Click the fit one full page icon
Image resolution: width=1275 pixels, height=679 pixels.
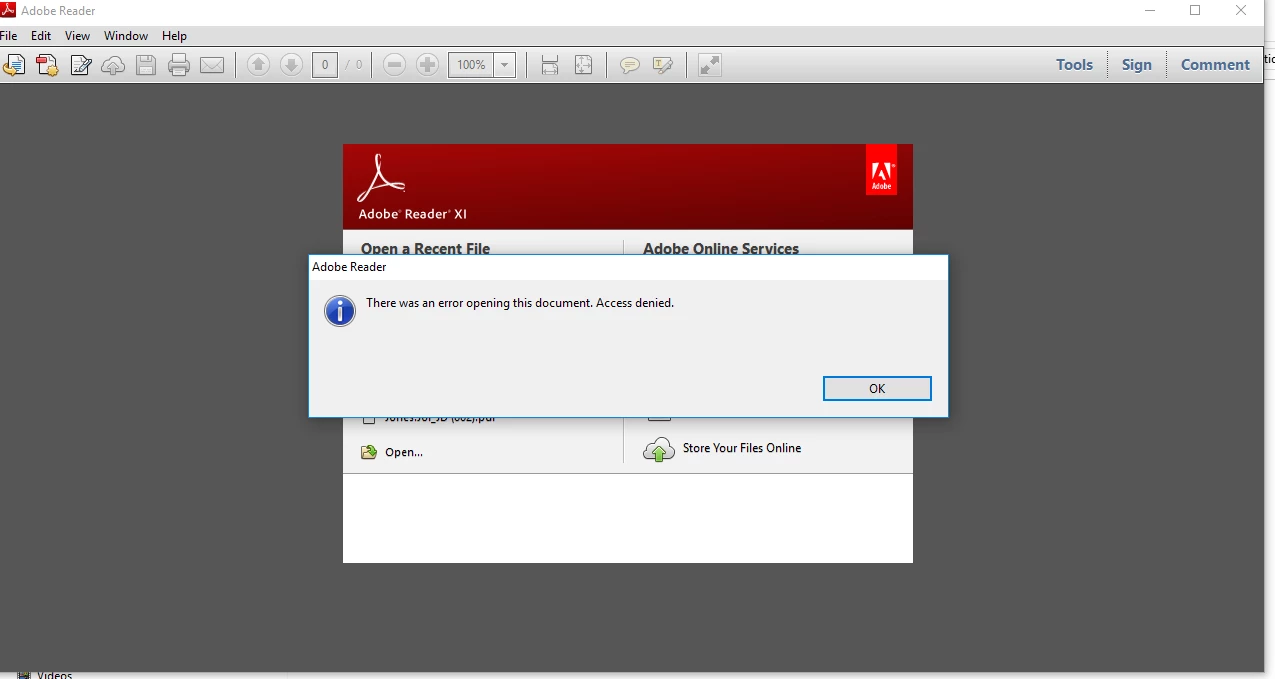(x=584, y=65)
